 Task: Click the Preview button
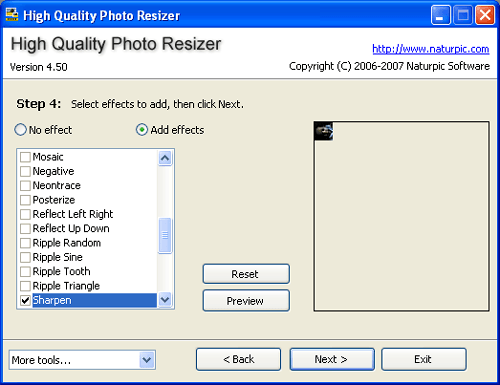pos(246,301)
